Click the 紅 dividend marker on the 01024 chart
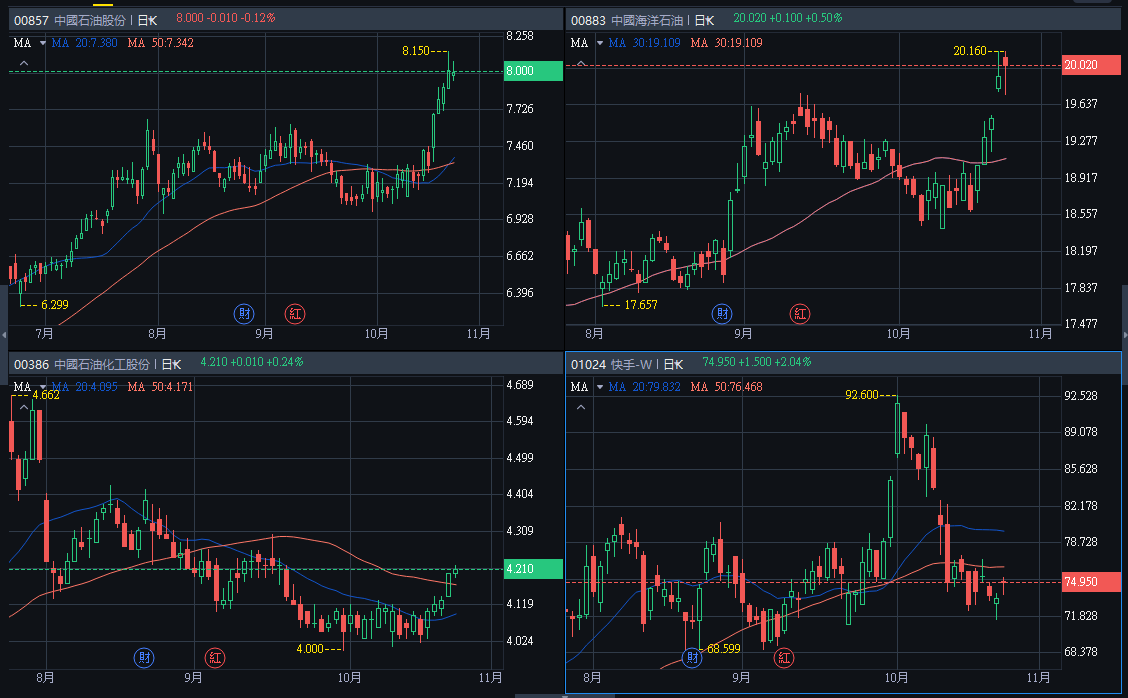The image size is (1128, 698). tap(784, 657)
